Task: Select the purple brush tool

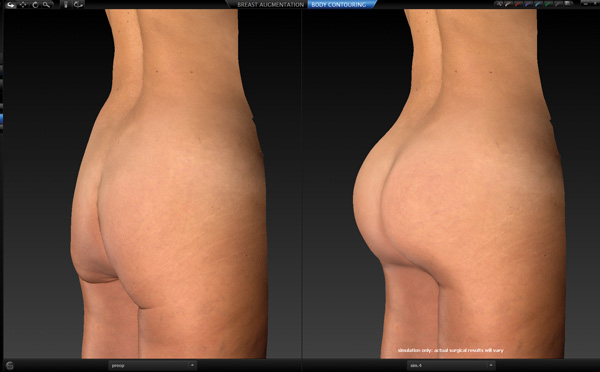Action: click(x=528, y=4)
